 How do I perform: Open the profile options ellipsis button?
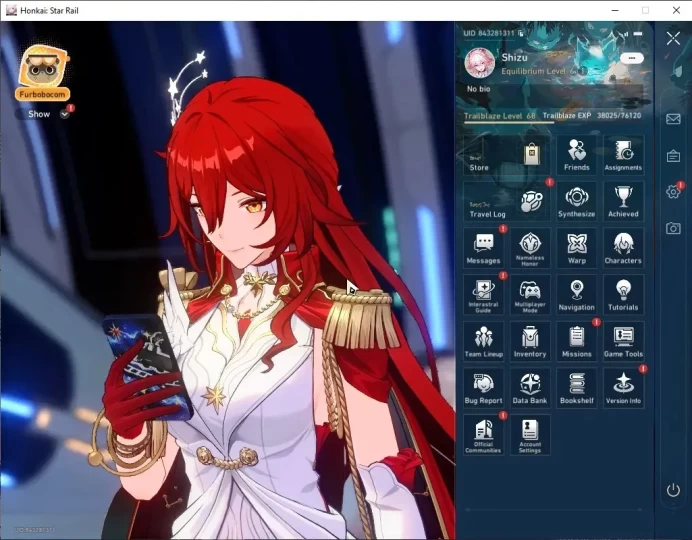pos(632,58)
